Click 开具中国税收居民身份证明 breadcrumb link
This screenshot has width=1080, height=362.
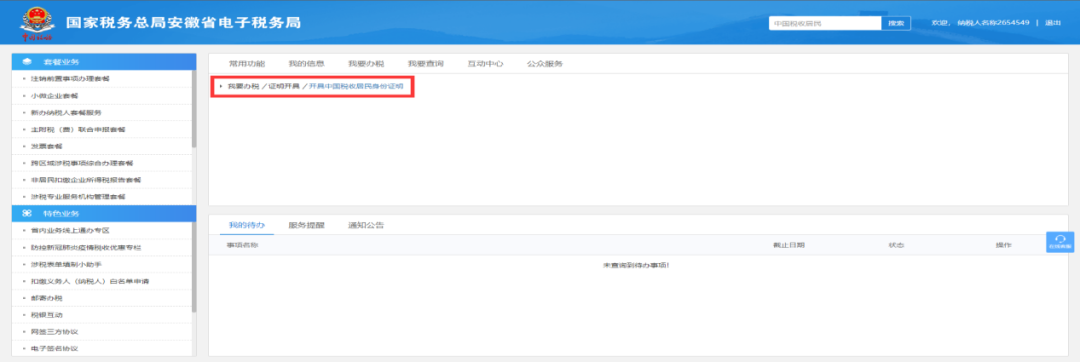coord(356,87)
